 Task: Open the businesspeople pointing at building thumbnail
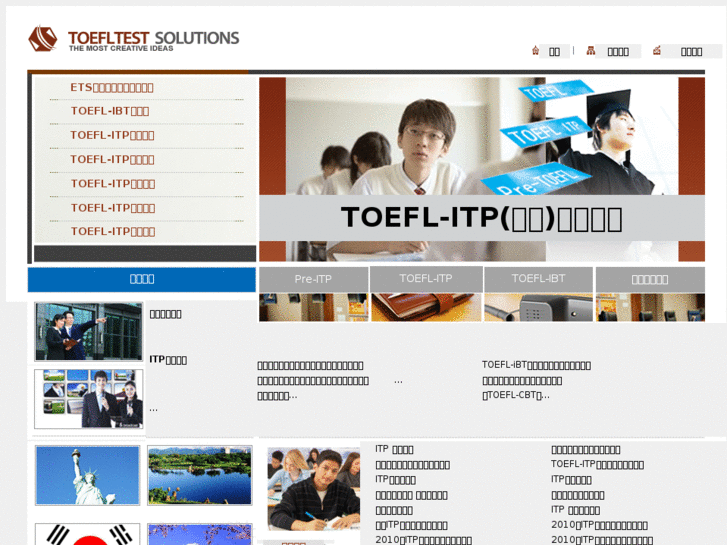[89, 332]
